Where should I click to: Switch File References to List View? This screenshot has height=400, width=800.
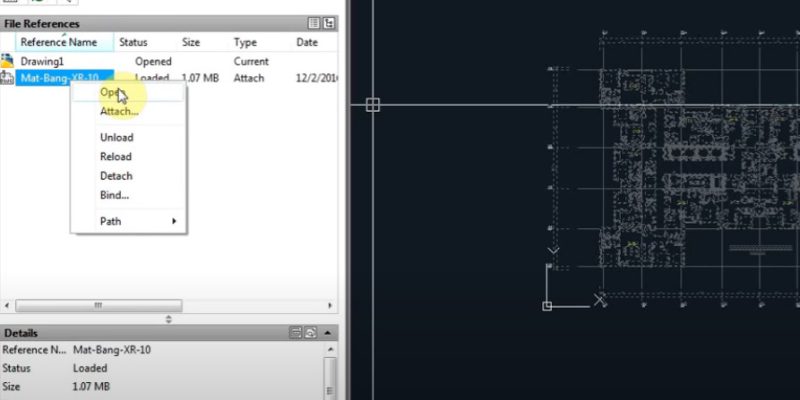[314, 23]
